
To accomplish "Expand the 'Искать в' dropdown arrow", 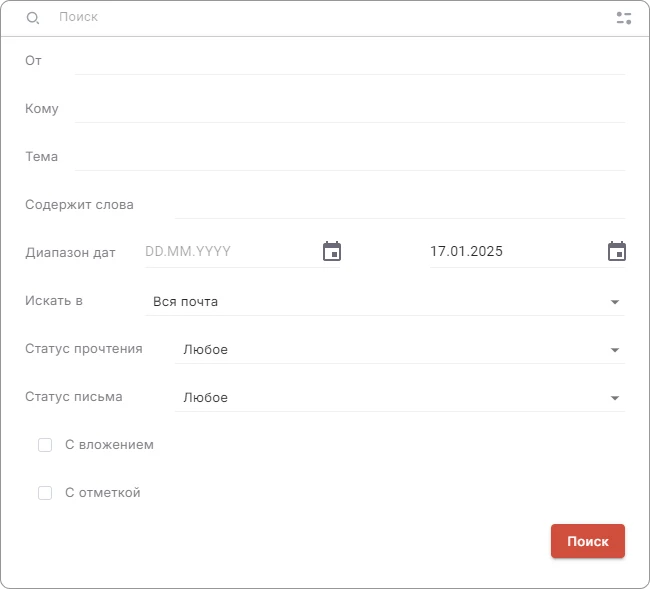I will point(615,302).
